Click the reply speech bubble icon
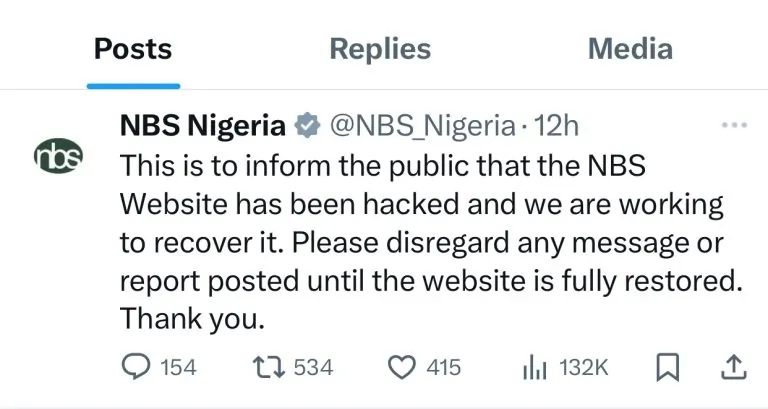 point(135,368)
